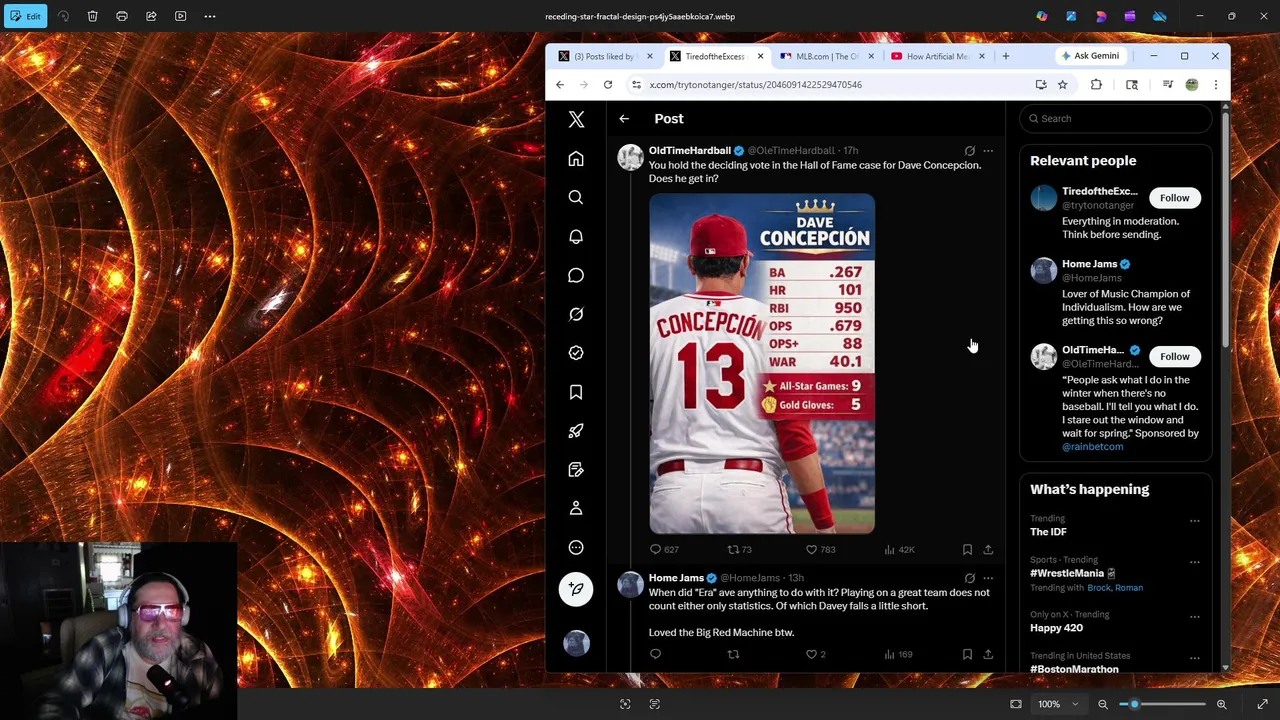Bookmark the Home Jams reply
1280x720 pixels.
click(x=967, y=654)
